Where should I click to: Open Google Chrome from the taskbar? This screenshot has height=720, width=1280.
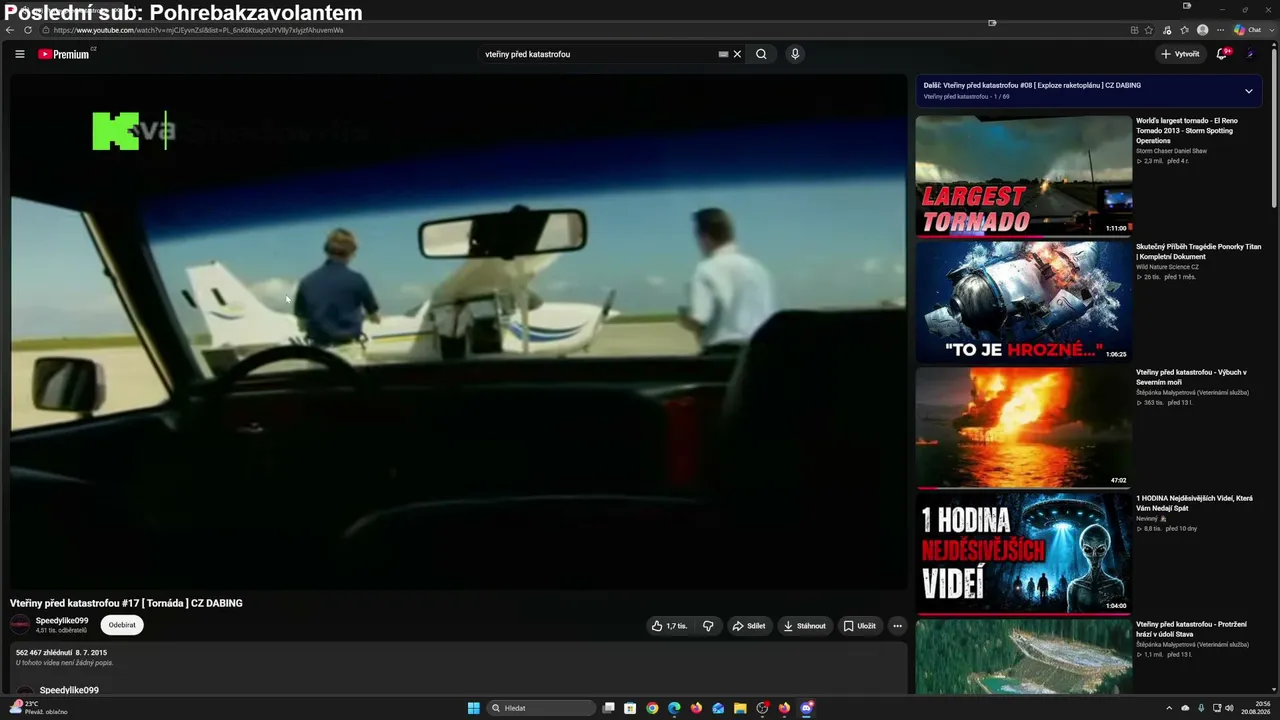[652, 708]
